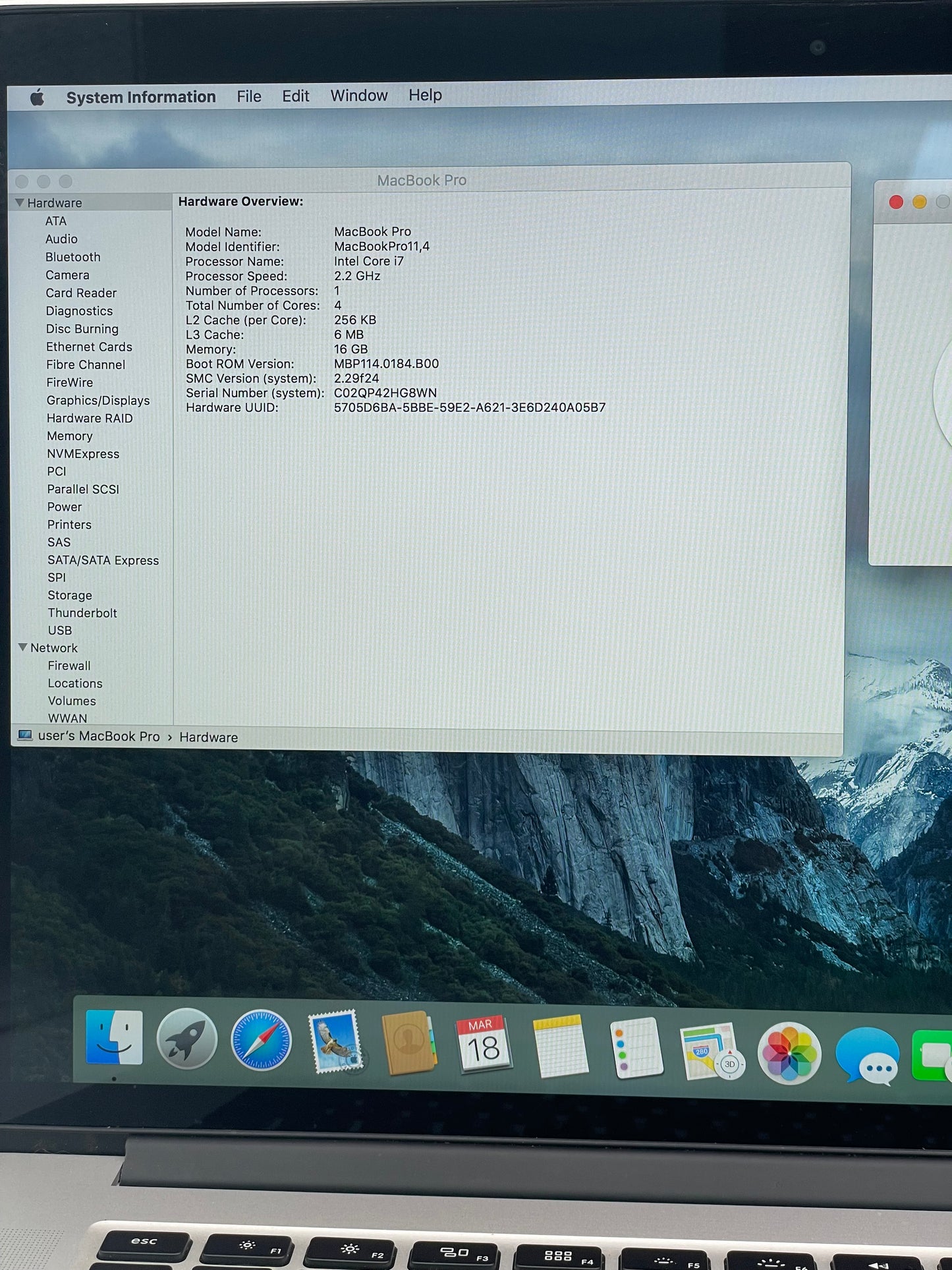Select Graphics/Displays in the sidebar
The height and width of the screenshot is (1270, 952).
(x=98, y=400)
